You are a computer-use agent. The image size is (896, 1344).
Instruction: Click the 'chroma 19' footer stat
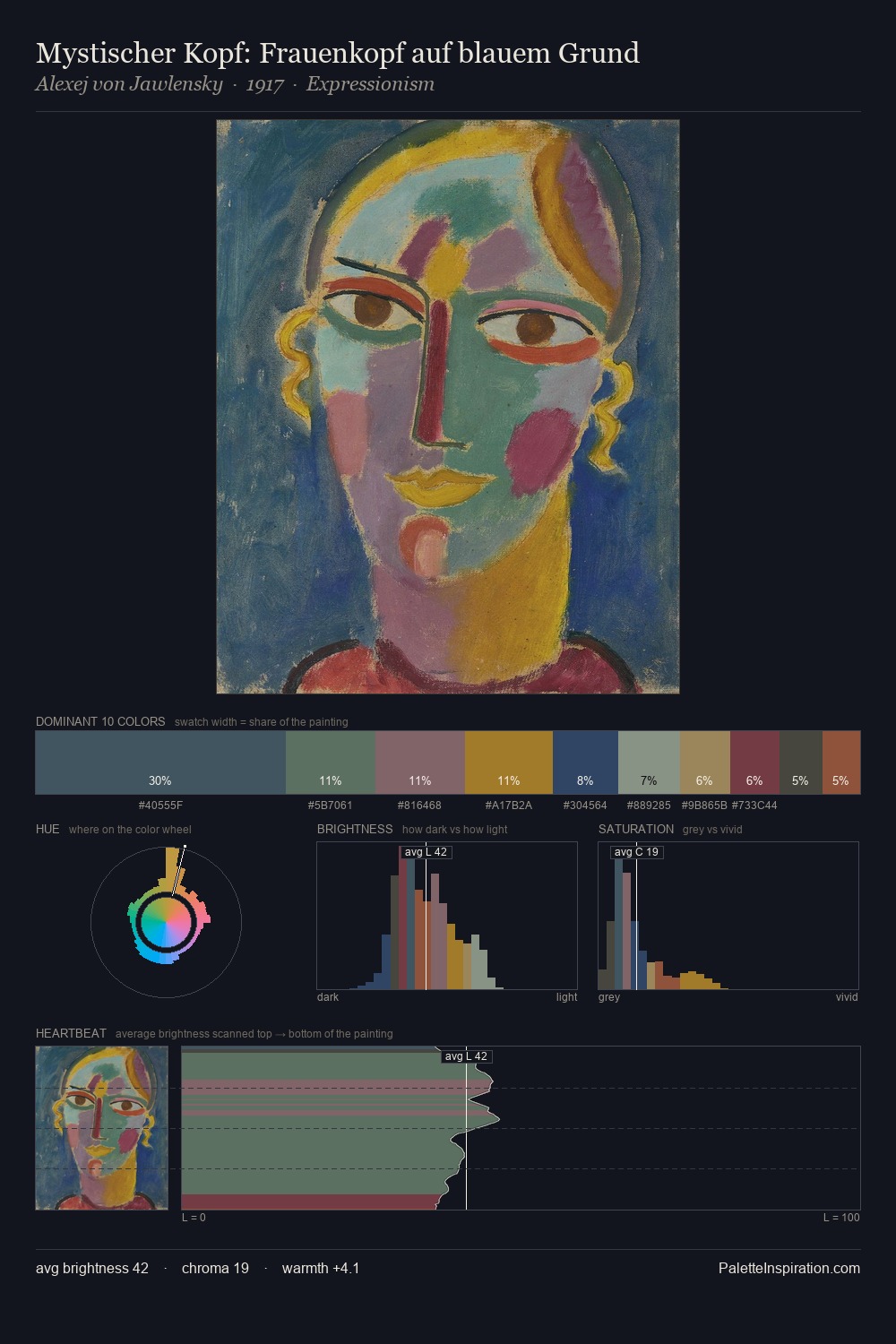tap(215, 1268)
